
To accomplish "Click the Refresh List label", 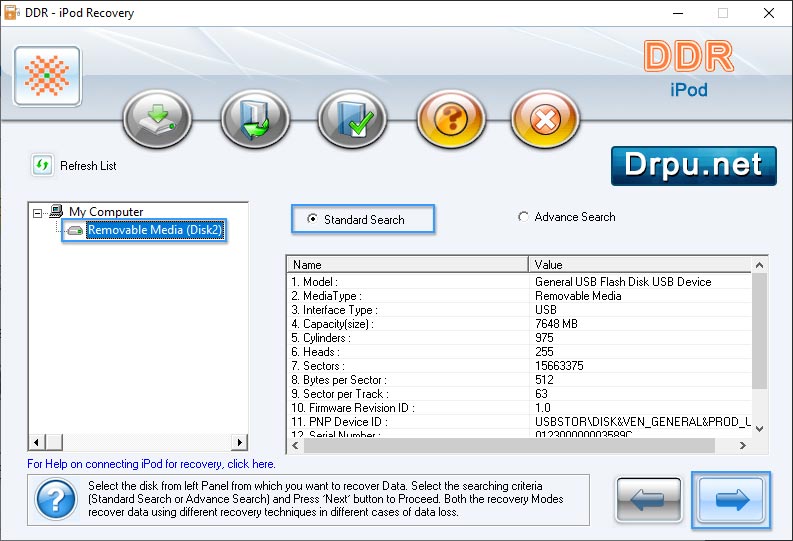I will coord(89,166).
